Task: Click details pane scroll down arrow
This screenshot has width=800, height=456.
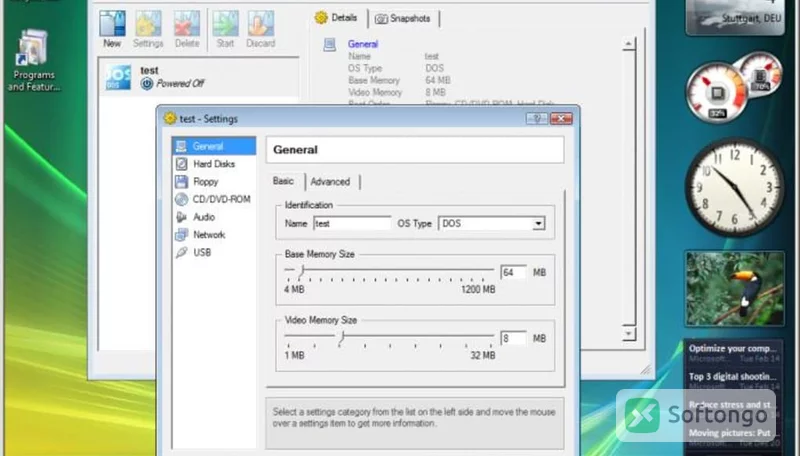Action: pos(629,334)
